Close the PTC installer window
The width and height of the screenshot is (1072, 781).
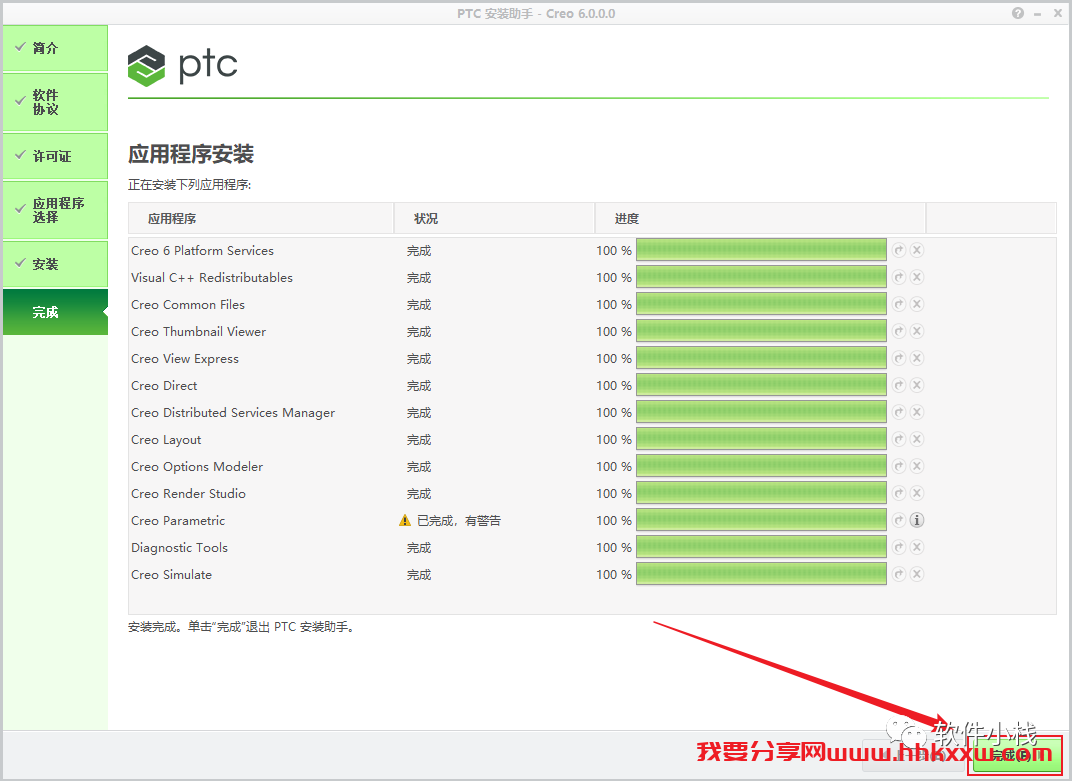(1058, 13)
